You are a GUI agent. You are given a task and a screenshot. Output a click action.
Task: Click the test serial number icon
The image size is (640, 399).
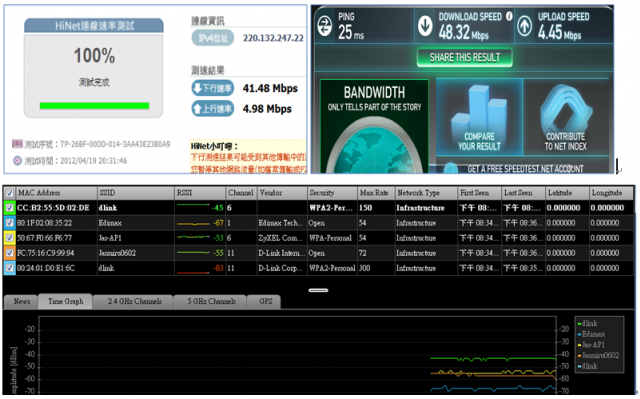click(17, 144)
